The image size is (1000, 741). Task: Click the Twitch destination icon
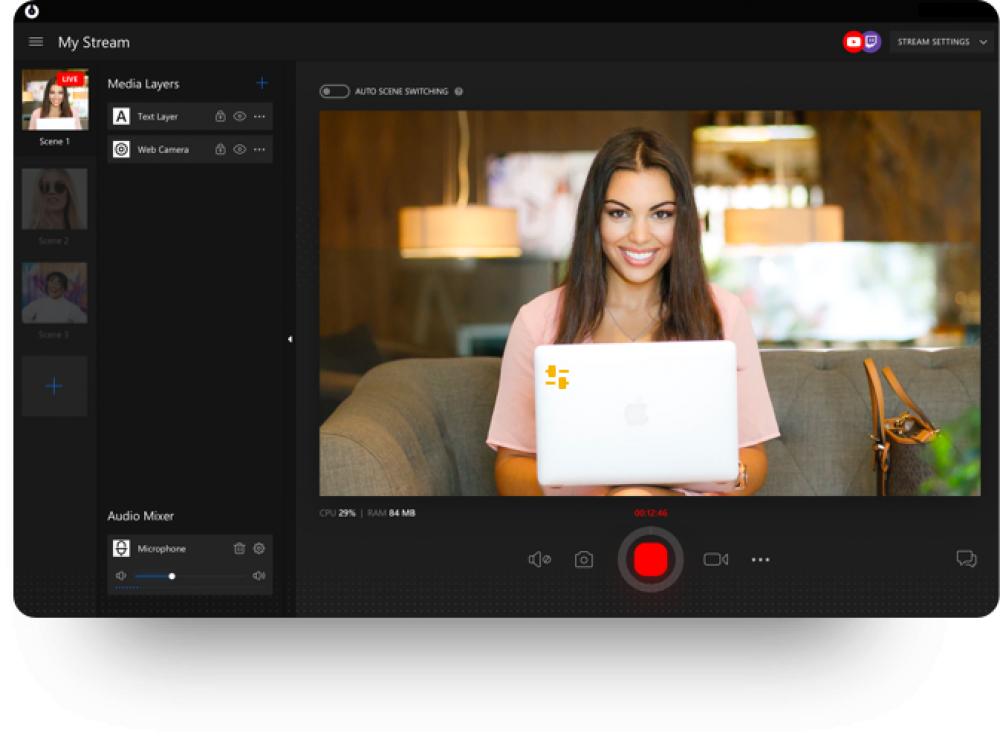(x=870, y=42)
